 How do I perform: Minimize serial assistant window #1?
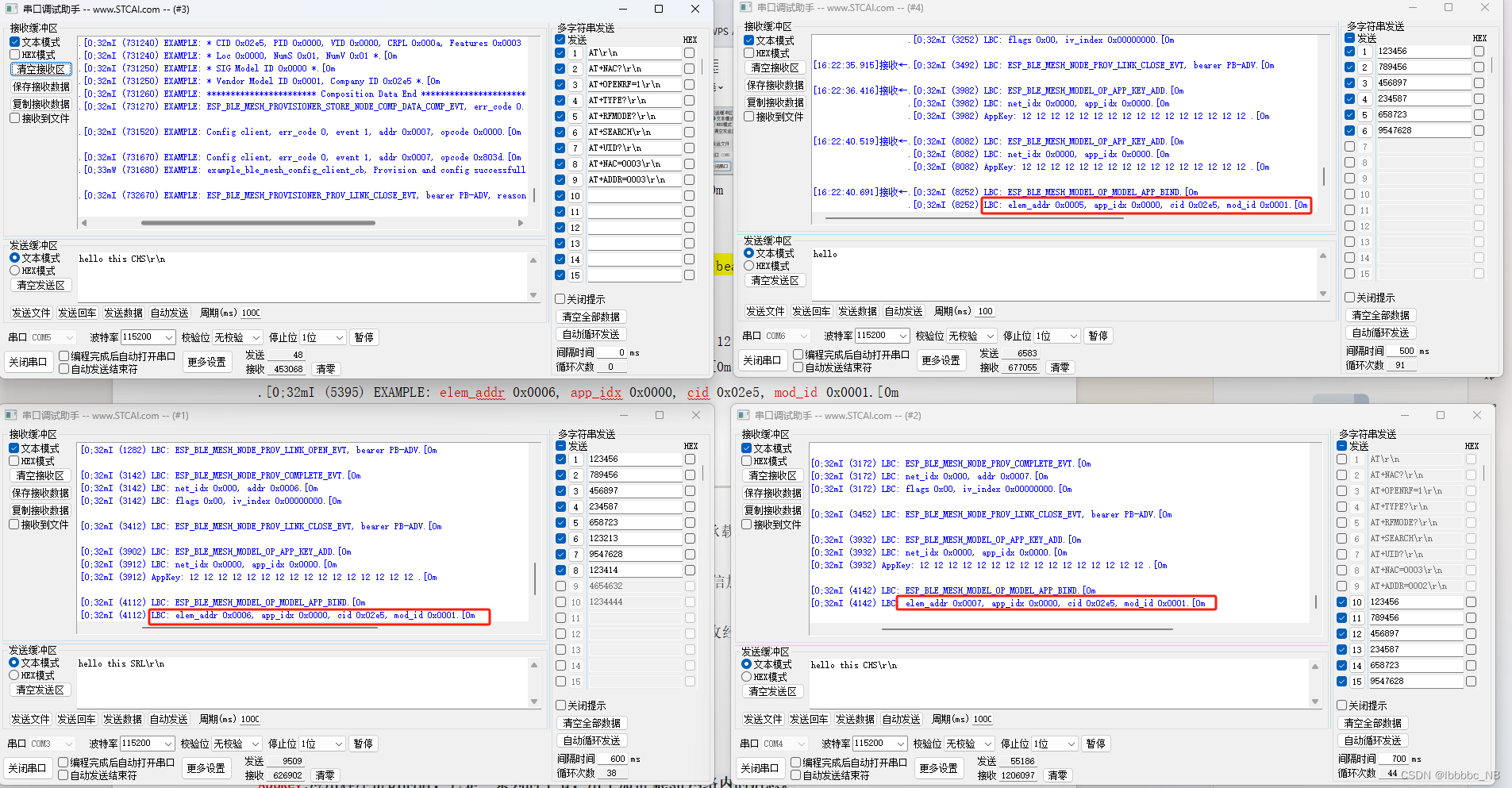click(623, 415)
